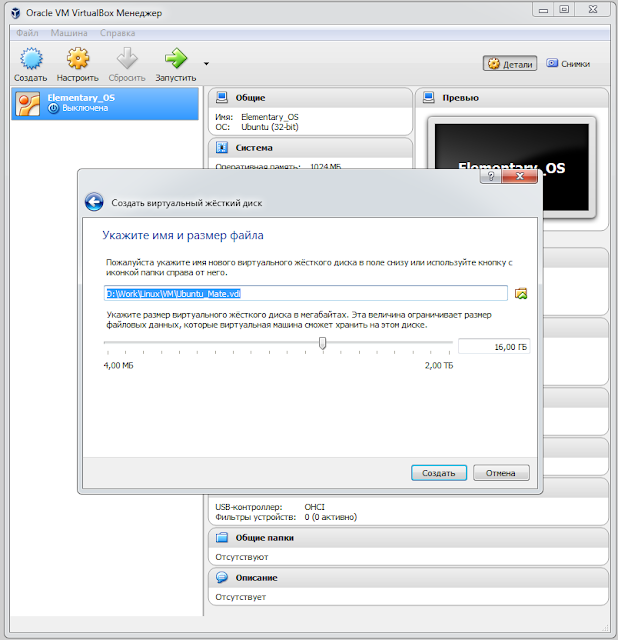The width and height of the screenshot is (618, 640).
Task: Click the '4,00 МБ' minimum size label
Action: (x=118, y=365)
